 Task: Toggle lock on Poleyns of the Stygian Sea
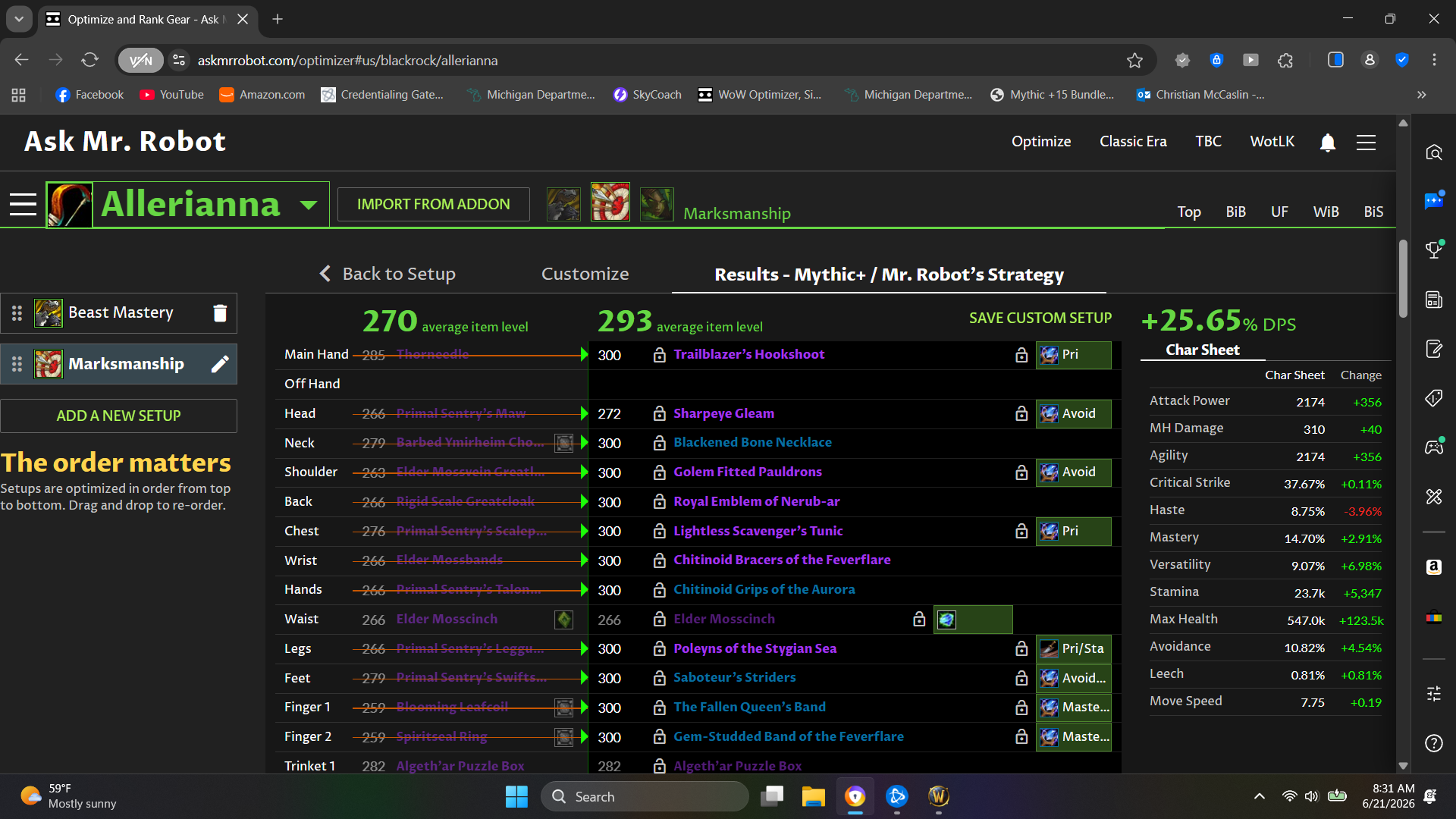point(659,649)
